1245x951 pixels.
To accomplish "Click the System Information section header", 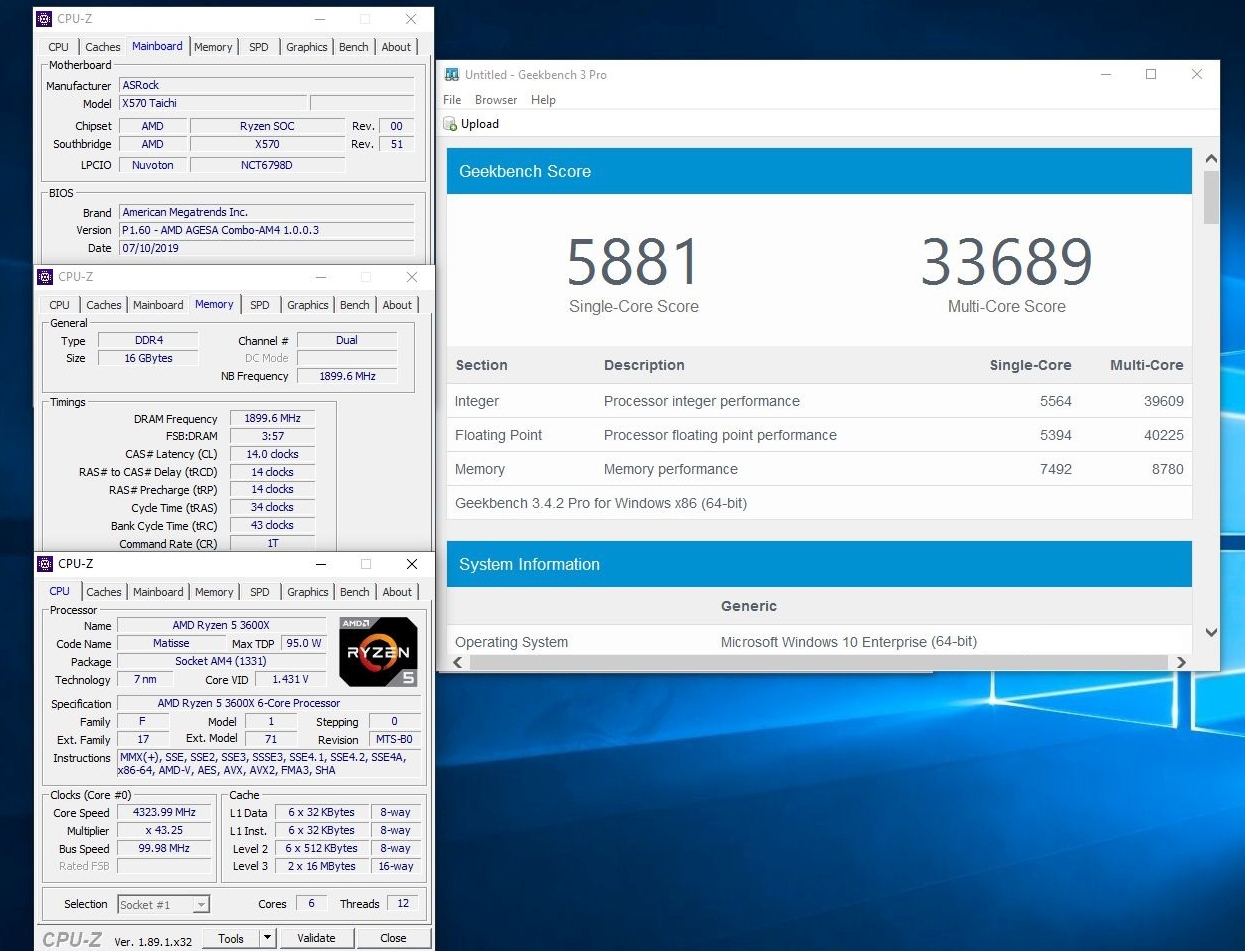I will point(819,564).
